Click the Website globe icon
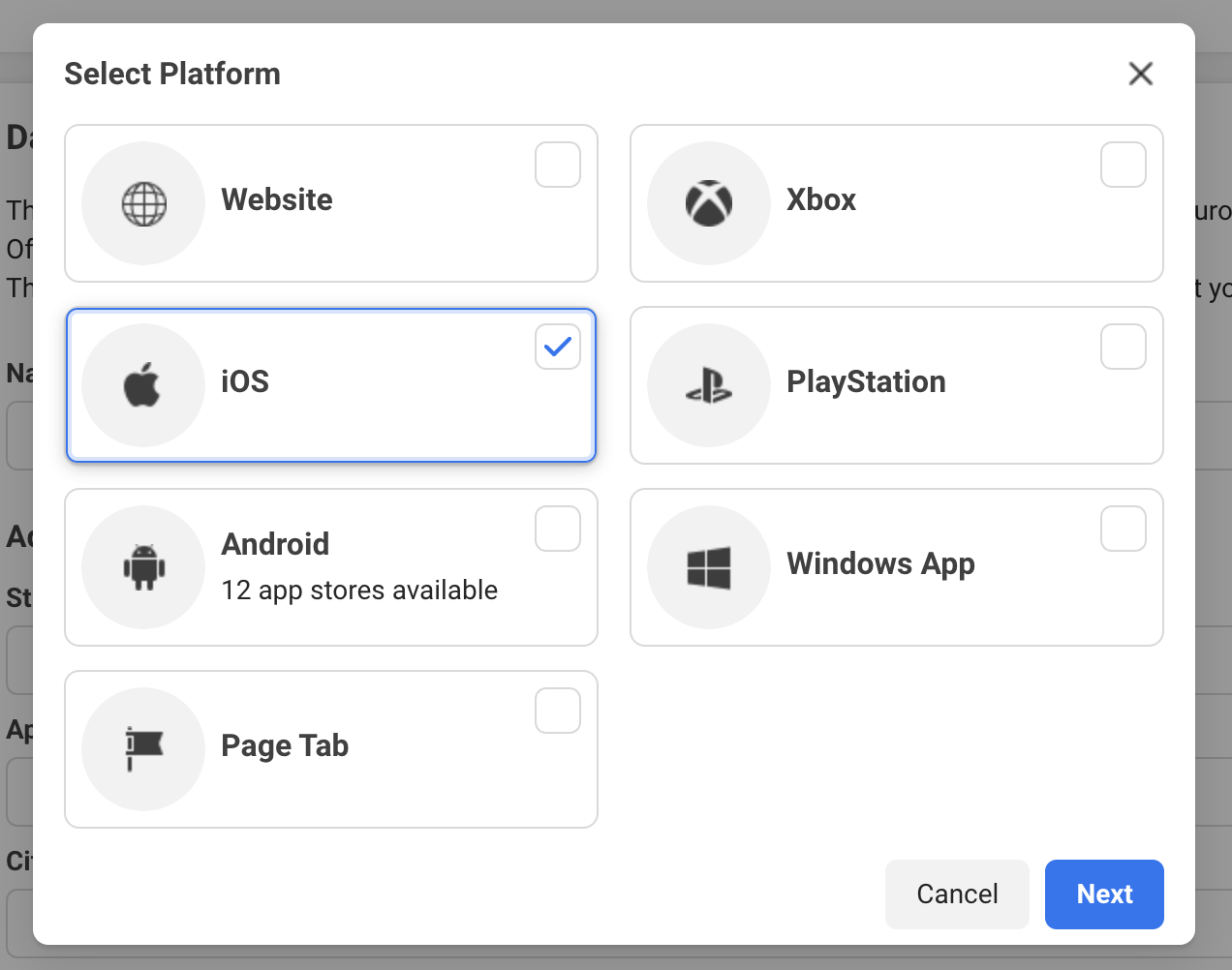This screenshot has width=1232, height=970. 143,204
